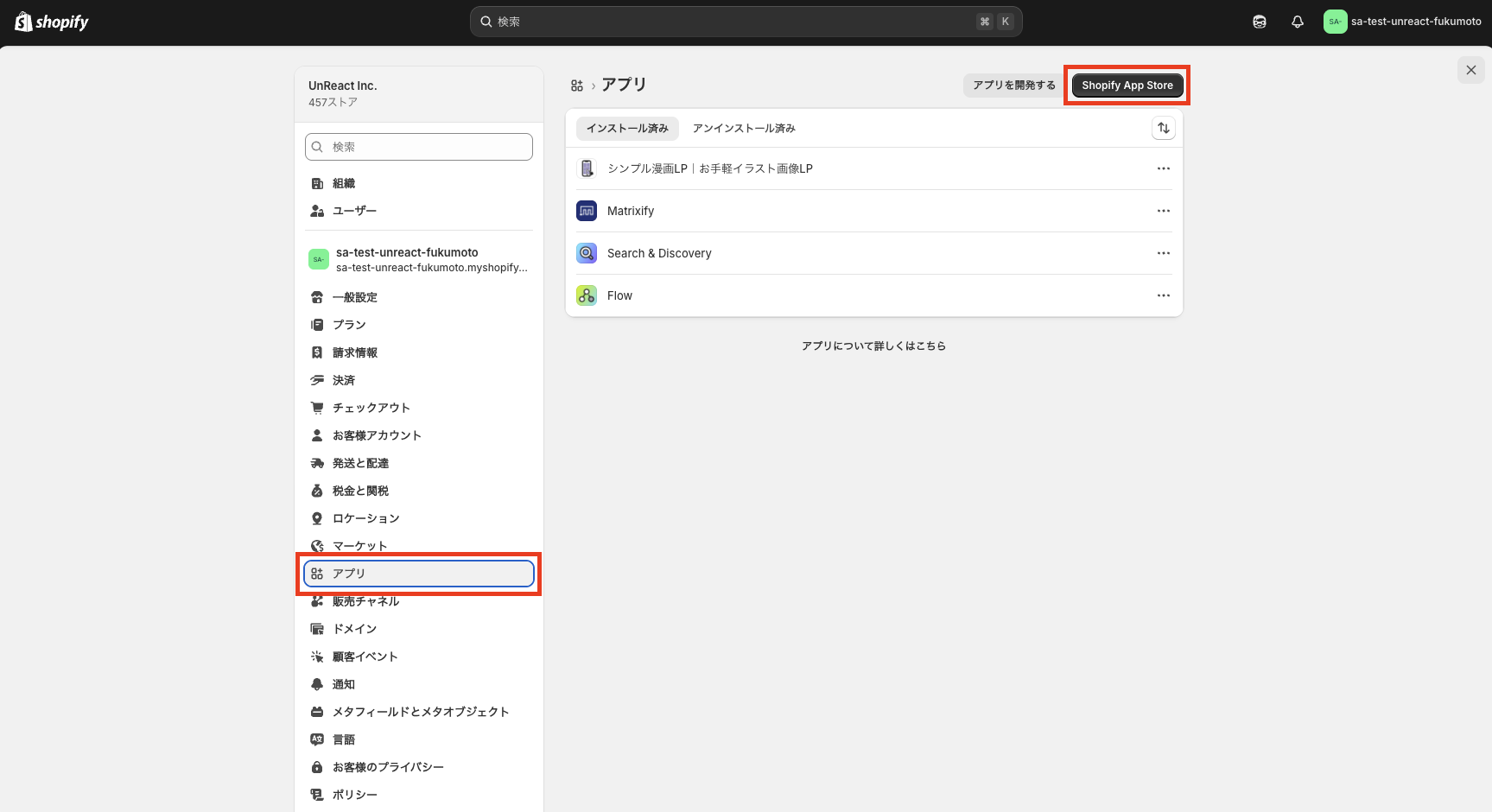Click the 税金と関税 icon

(x=317, y=491)
